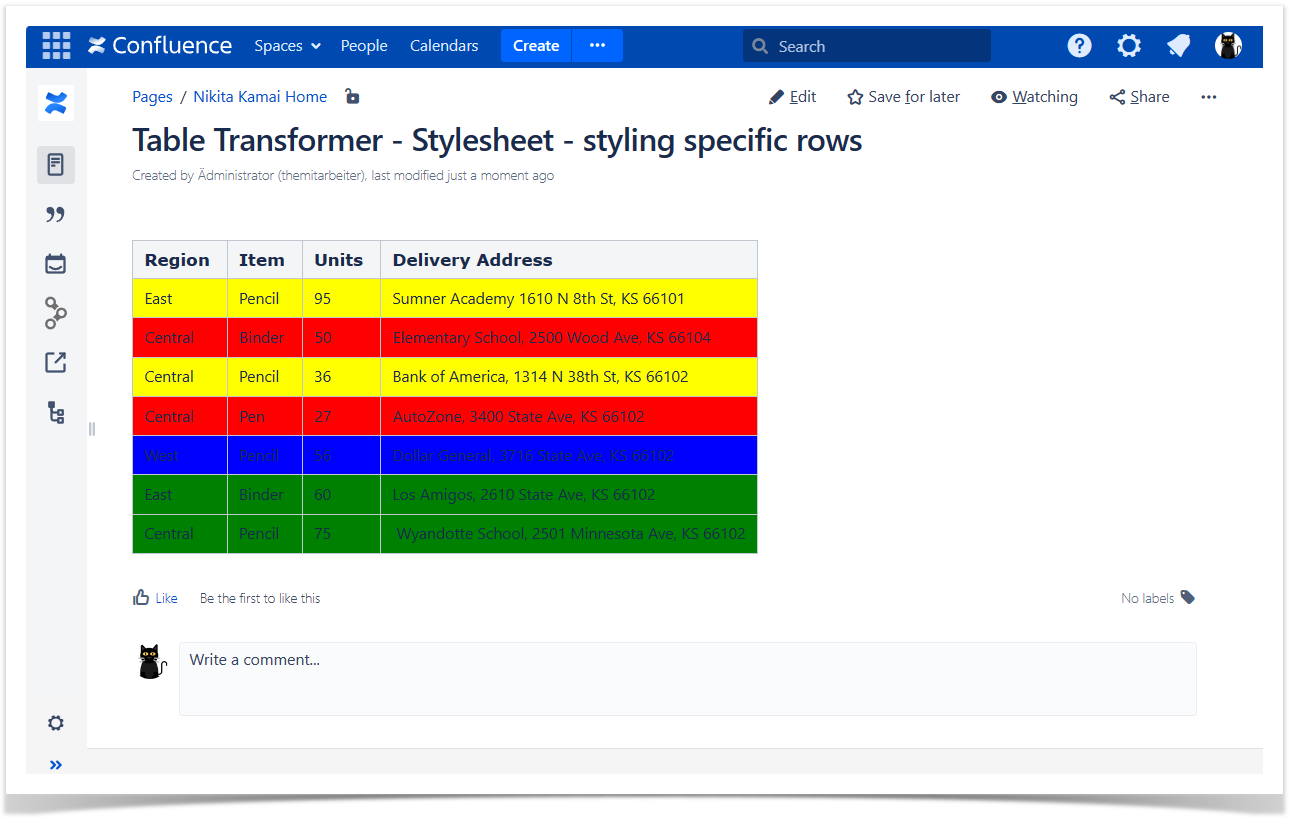
Task: Open Pages icon in left sidebar
Action: click(56, 164)
